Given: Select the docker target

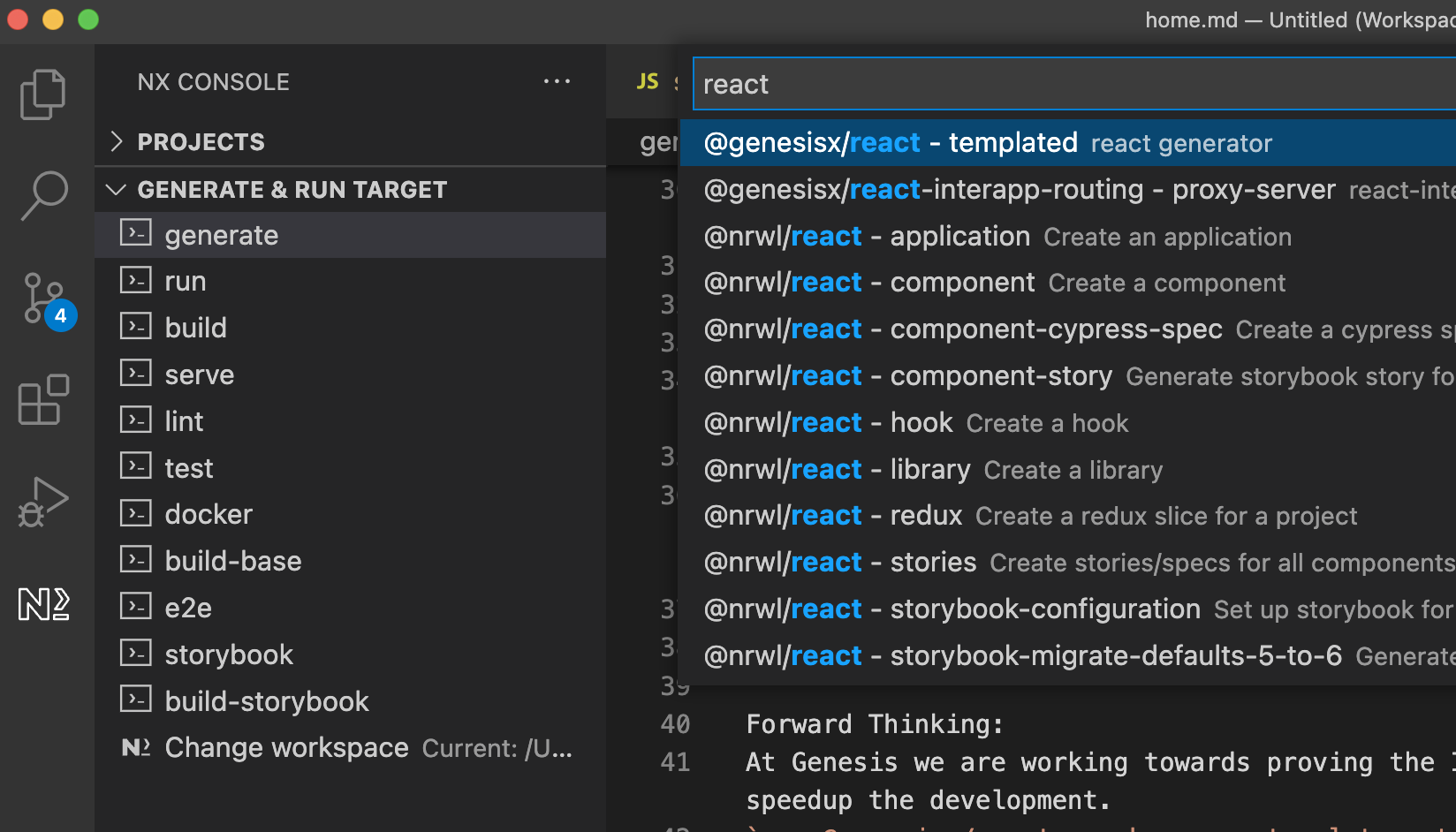Looking at the screenshot, I should 350,514.
